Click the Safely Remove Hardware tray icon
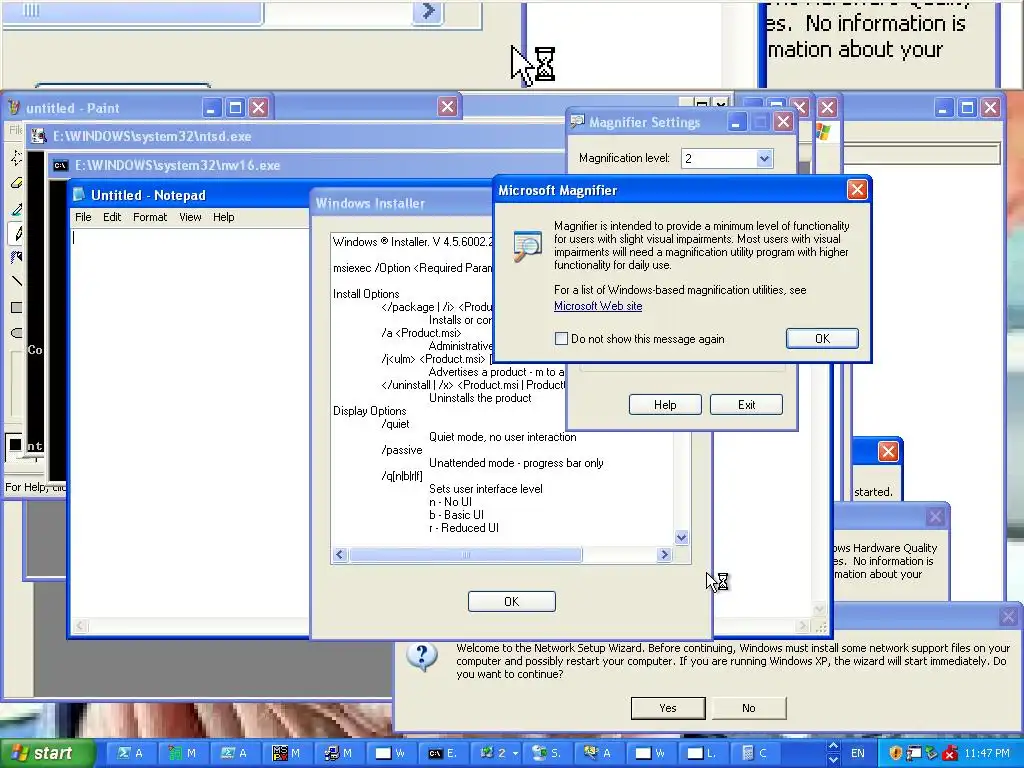The width and height of the screenshot is (1024, 768). pos(931,753)
